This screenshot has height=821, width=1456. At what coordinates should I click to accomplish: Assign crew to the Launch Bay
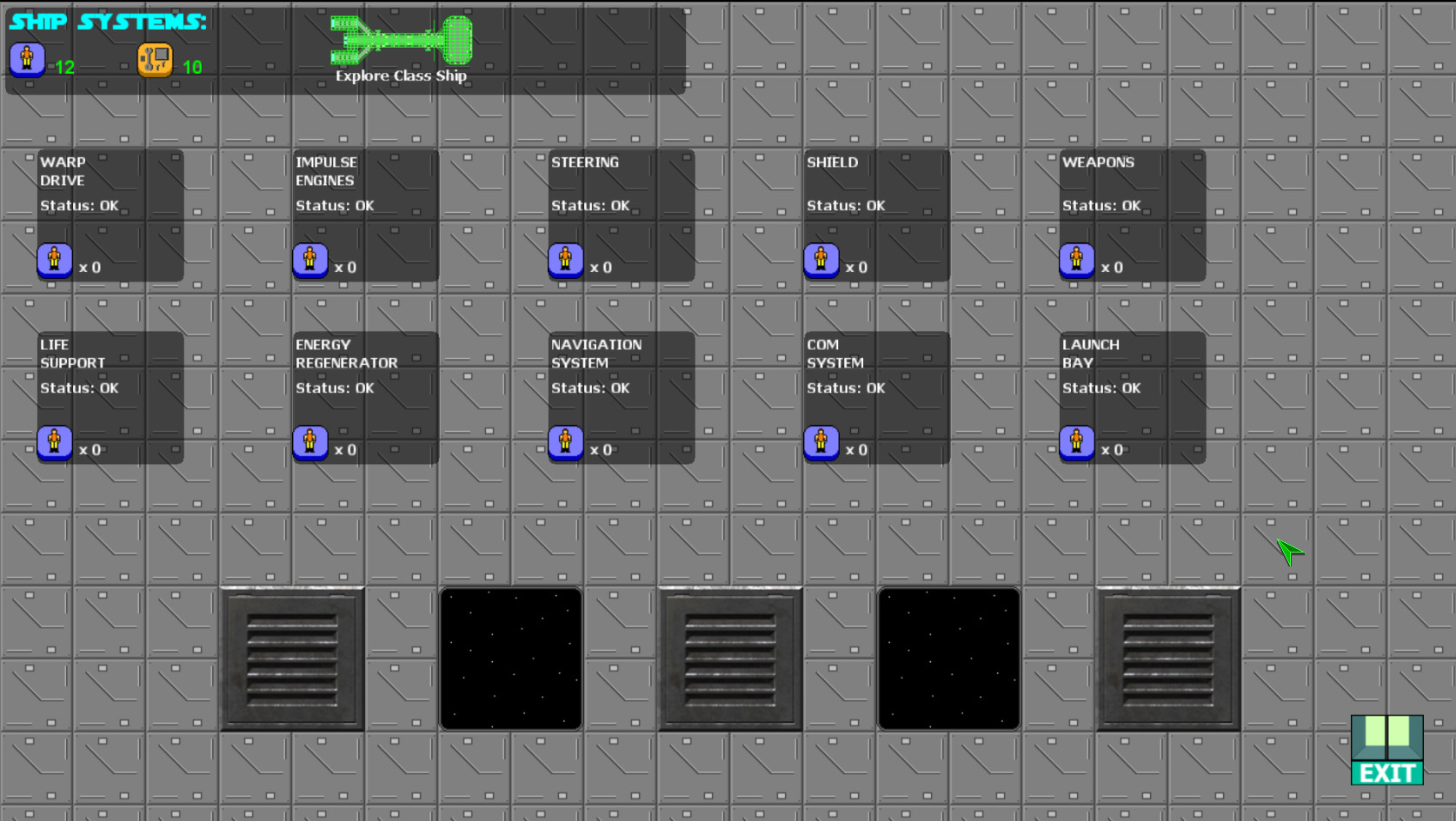1077,442
